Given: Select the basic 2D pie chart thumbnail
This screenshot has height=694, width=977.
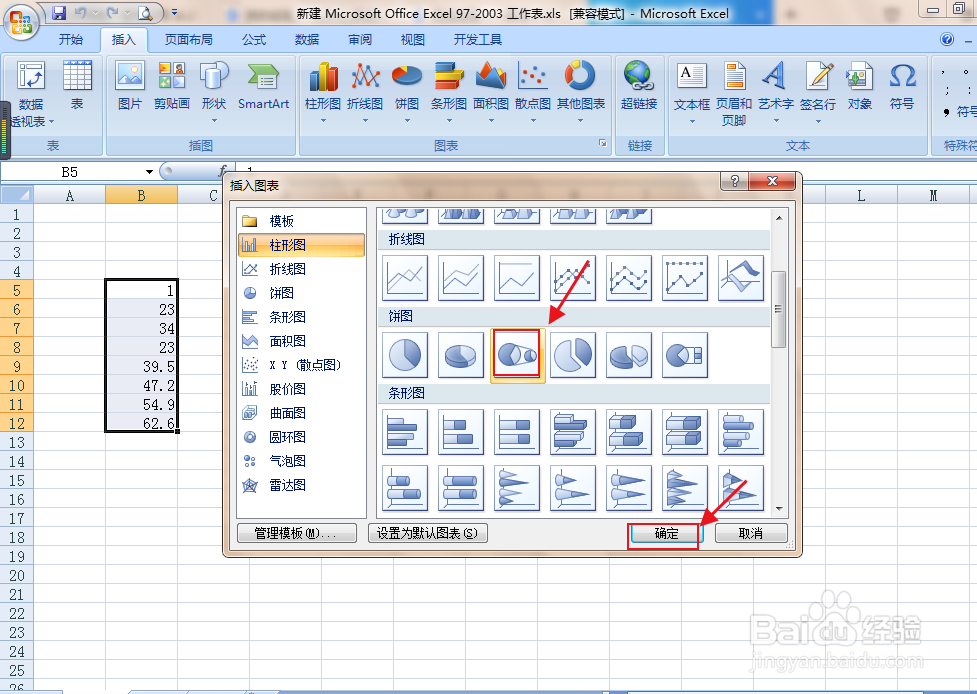Looking at the screenshot, I should 405,355.
